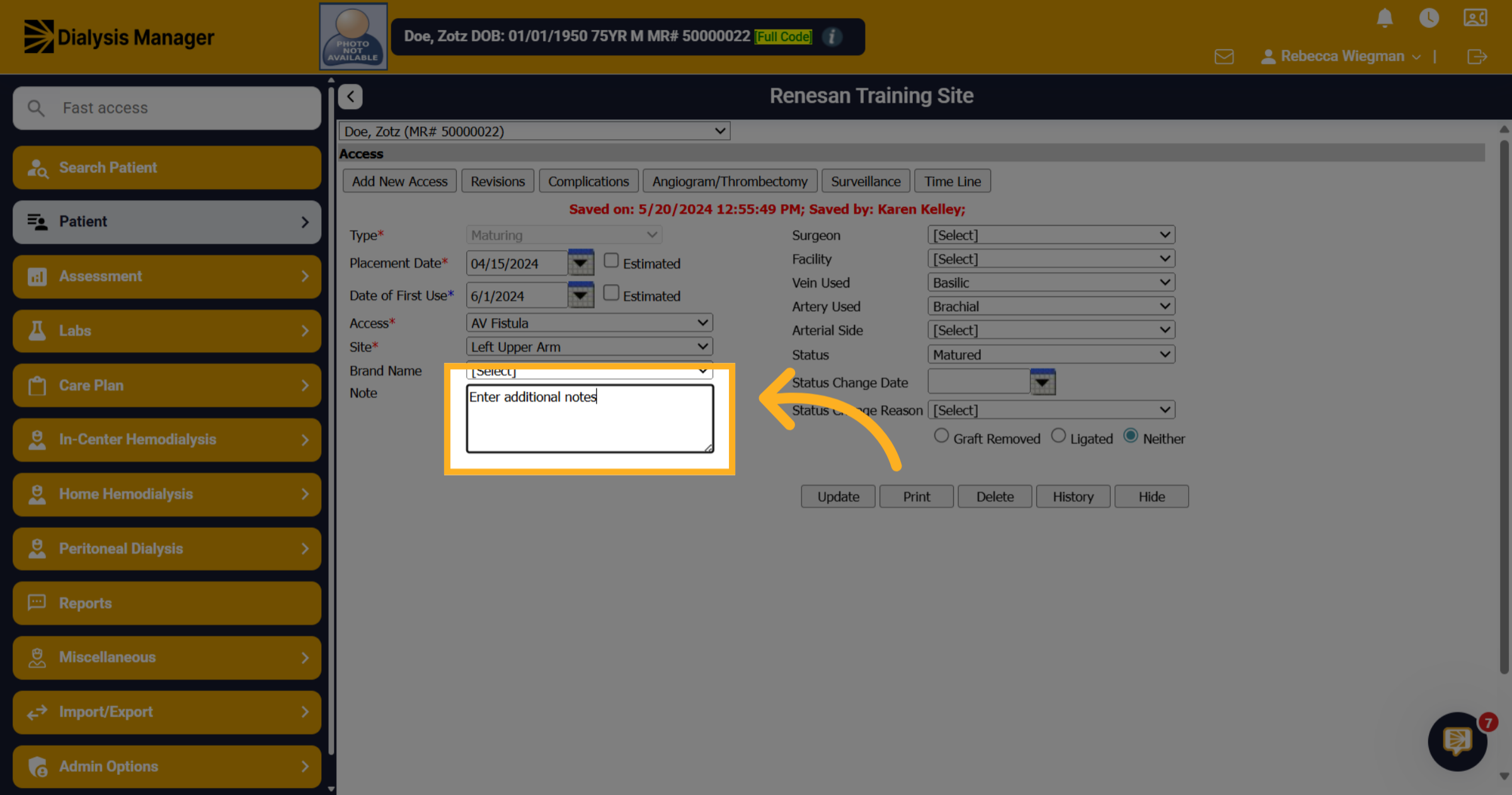
Task: Open the patient selector dropdown
Action: (534, 131)
